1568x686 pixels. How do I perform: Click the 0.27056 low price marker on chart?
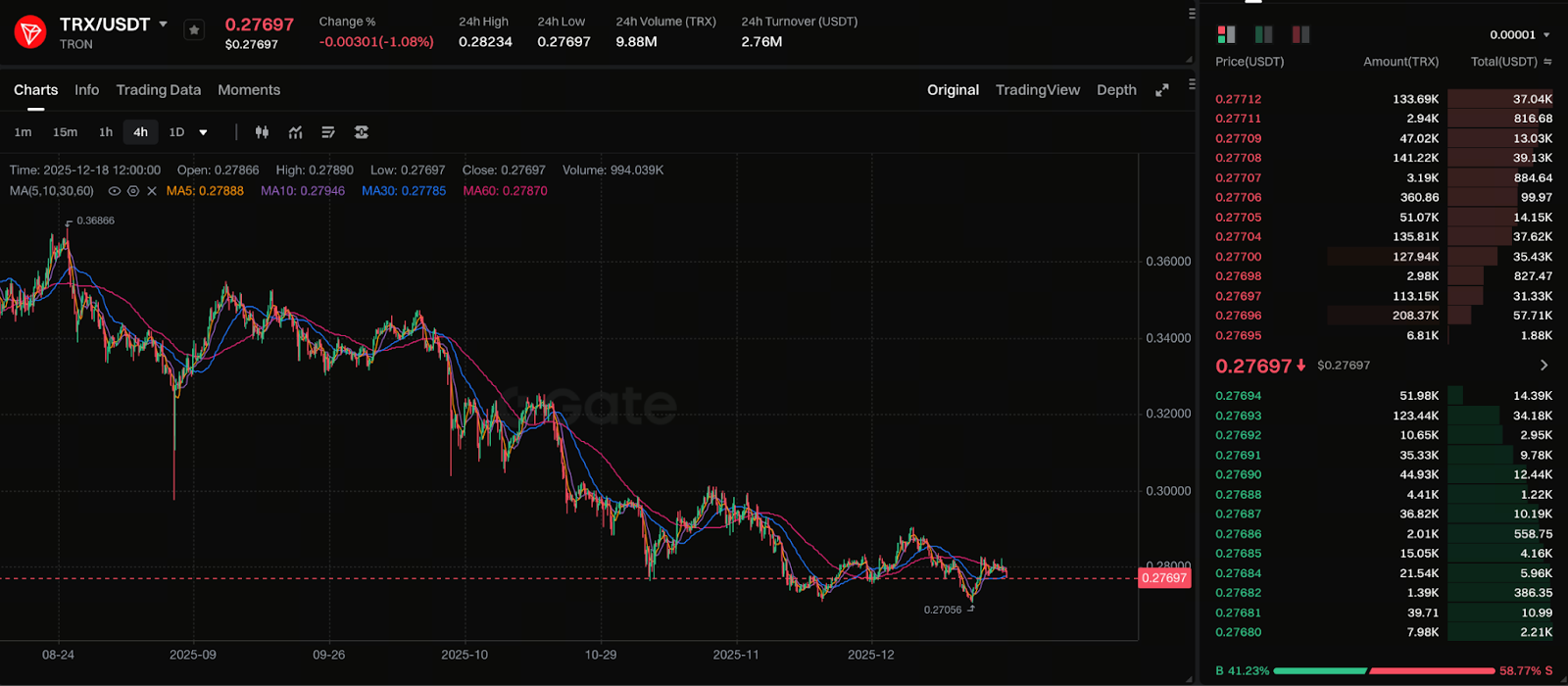943,610
